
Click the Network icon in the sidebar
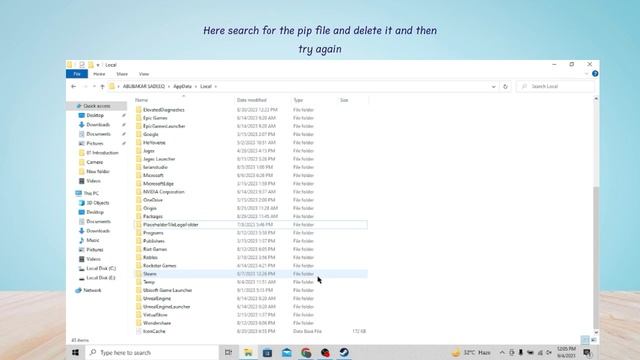pos(79,290)
